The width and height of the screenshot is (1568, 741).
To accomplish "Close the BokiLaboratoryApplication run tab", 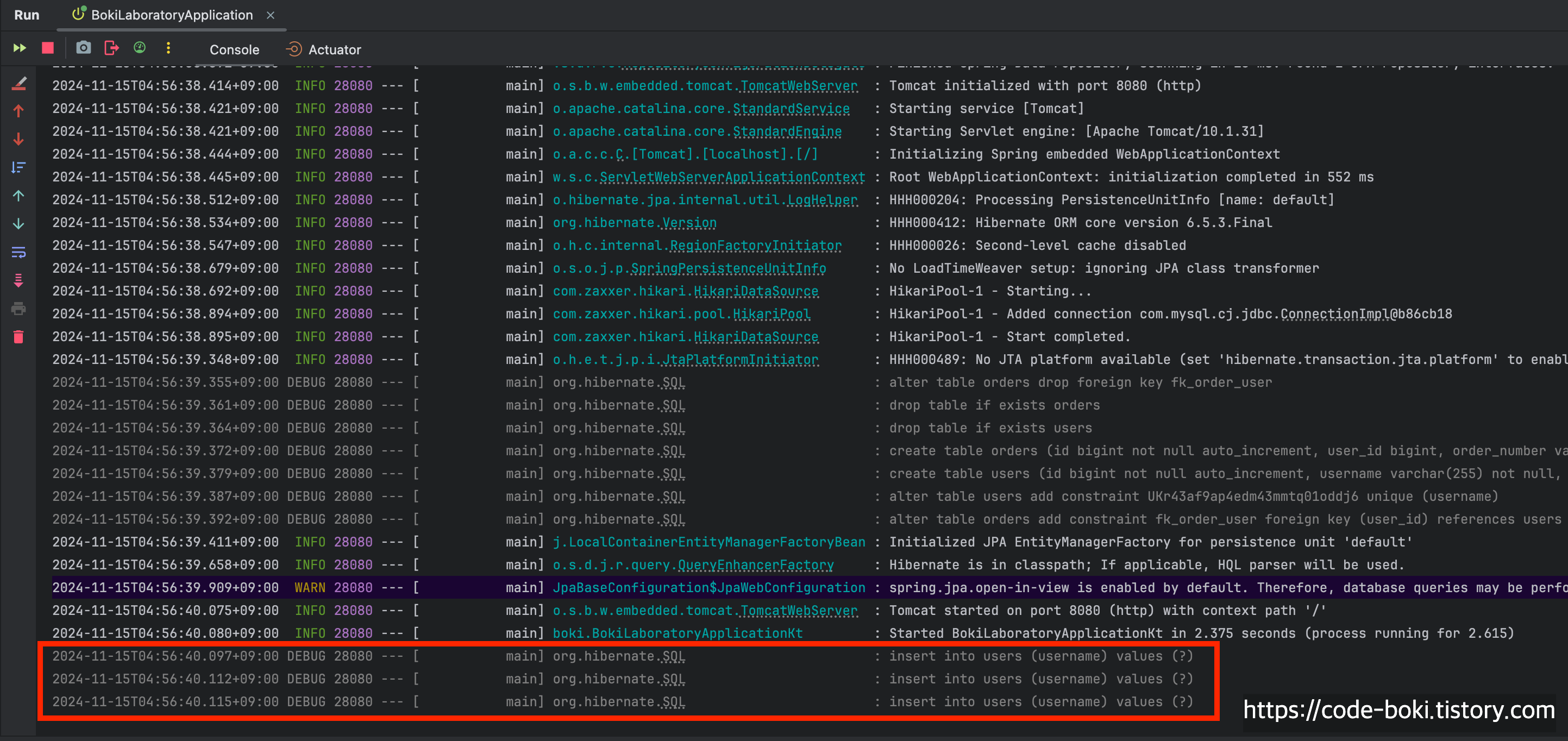I will click(x=271, y=15).
